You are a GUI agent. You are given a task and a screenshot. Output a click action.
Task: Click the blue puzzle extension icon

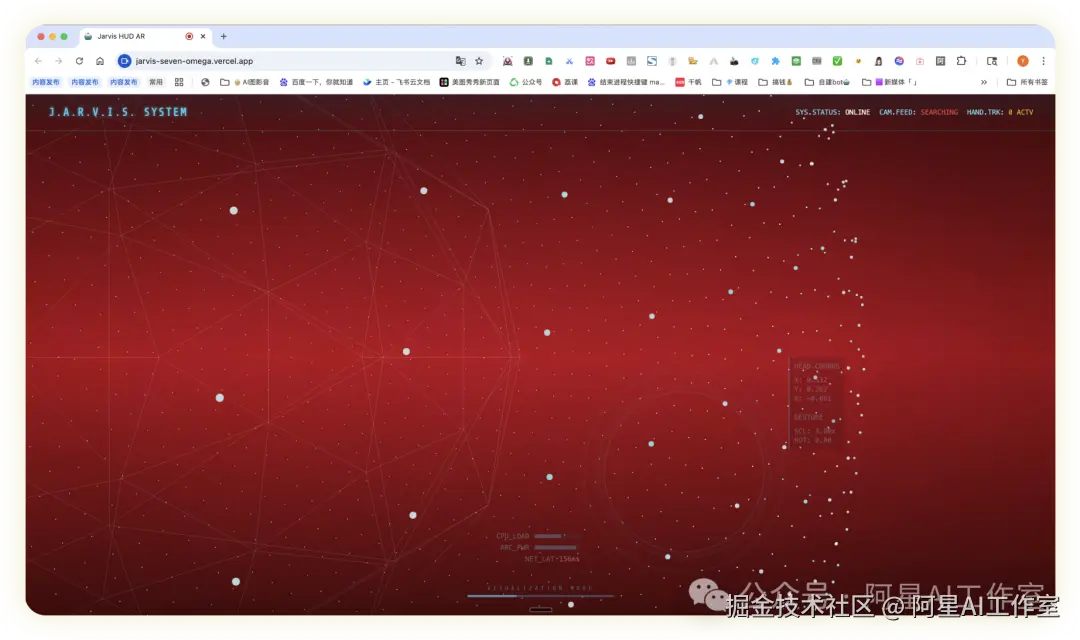point(775,61)
